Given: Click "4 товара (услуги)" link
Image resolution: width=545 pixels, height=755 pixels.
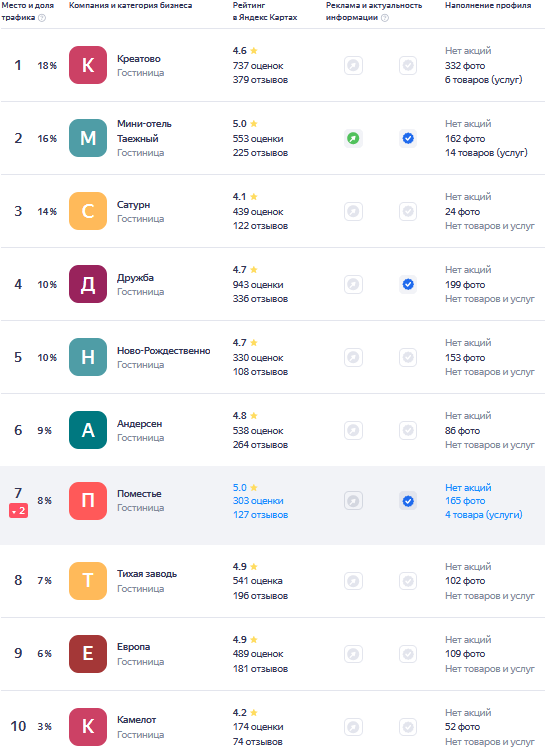Looking at the screenshot, I should tap(483, 515).
